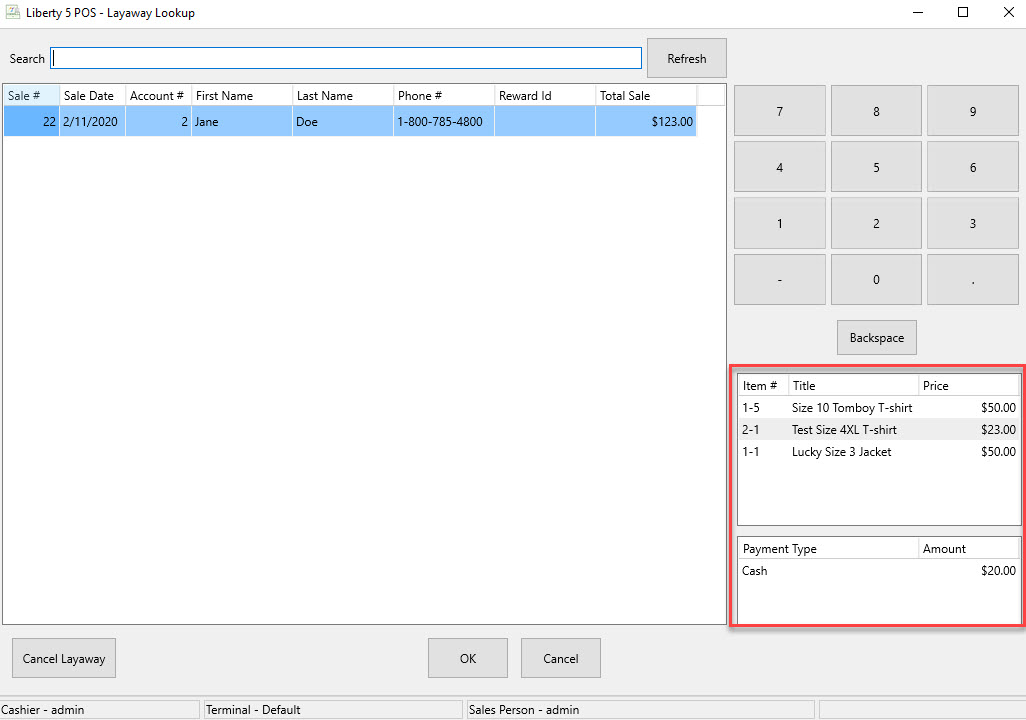Click the Refresh button
The height and width of the screenshot is (720, 1026).
(x=686, y=58)
